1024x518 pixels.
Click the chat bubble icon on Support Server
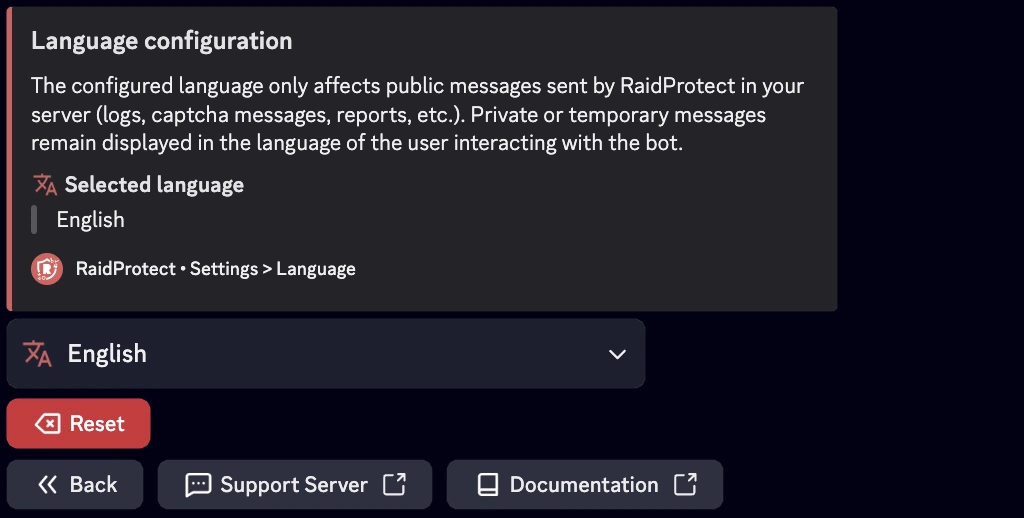click(x=198, y=485)
